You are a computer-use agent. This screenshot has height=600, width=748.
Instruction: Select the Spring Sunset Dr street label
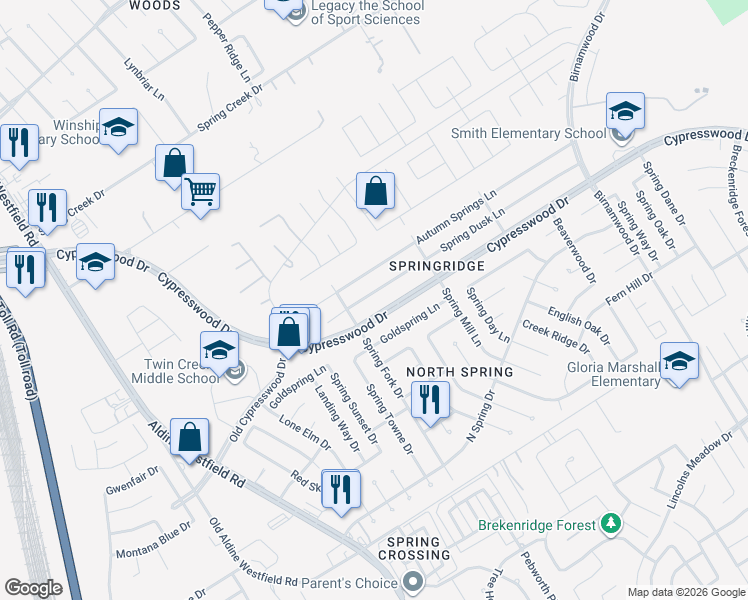point(354,409)
